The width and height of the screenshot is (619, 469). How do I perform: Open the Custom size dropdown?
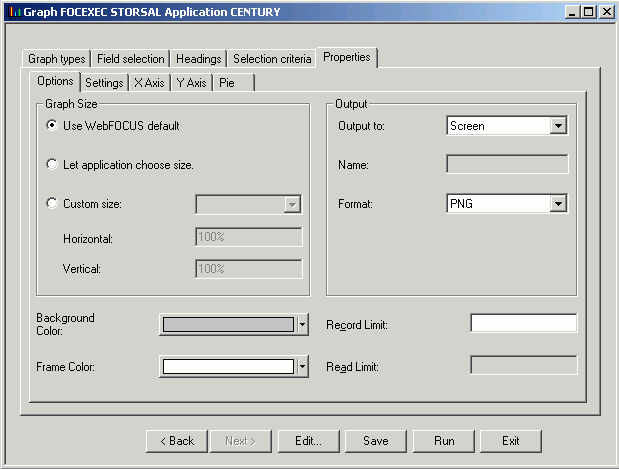[x=292, y=204]
